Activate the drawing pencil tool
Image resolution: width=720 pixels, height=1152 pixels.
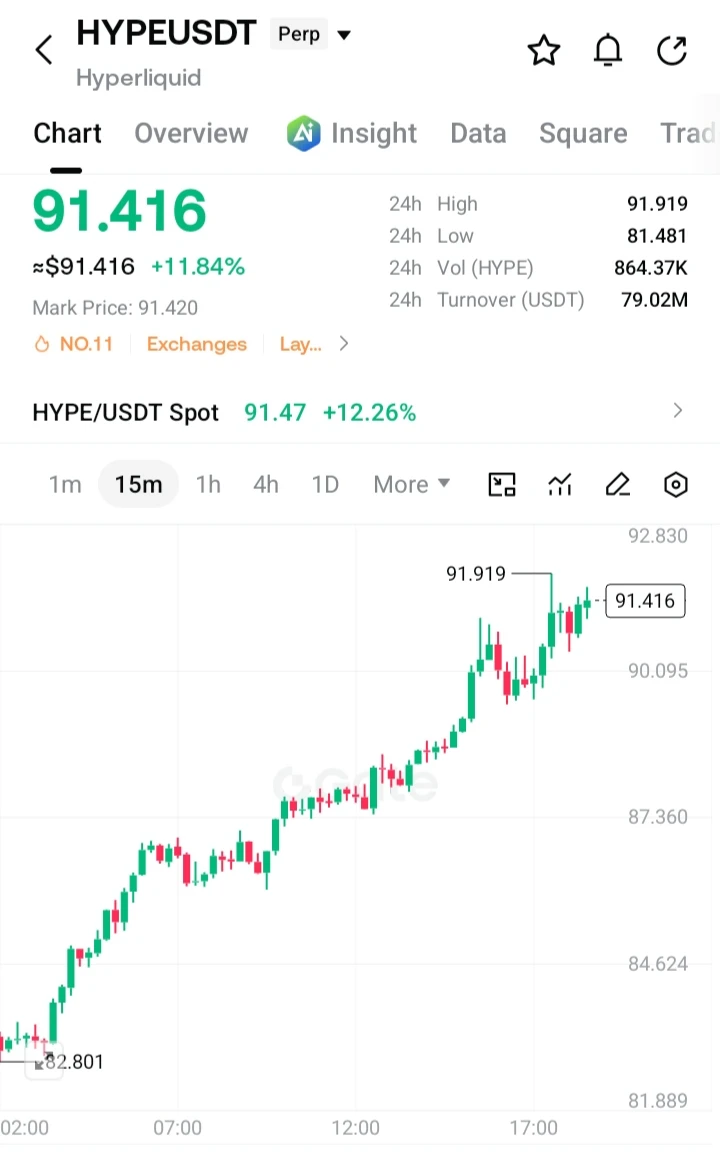coord(617,484)
